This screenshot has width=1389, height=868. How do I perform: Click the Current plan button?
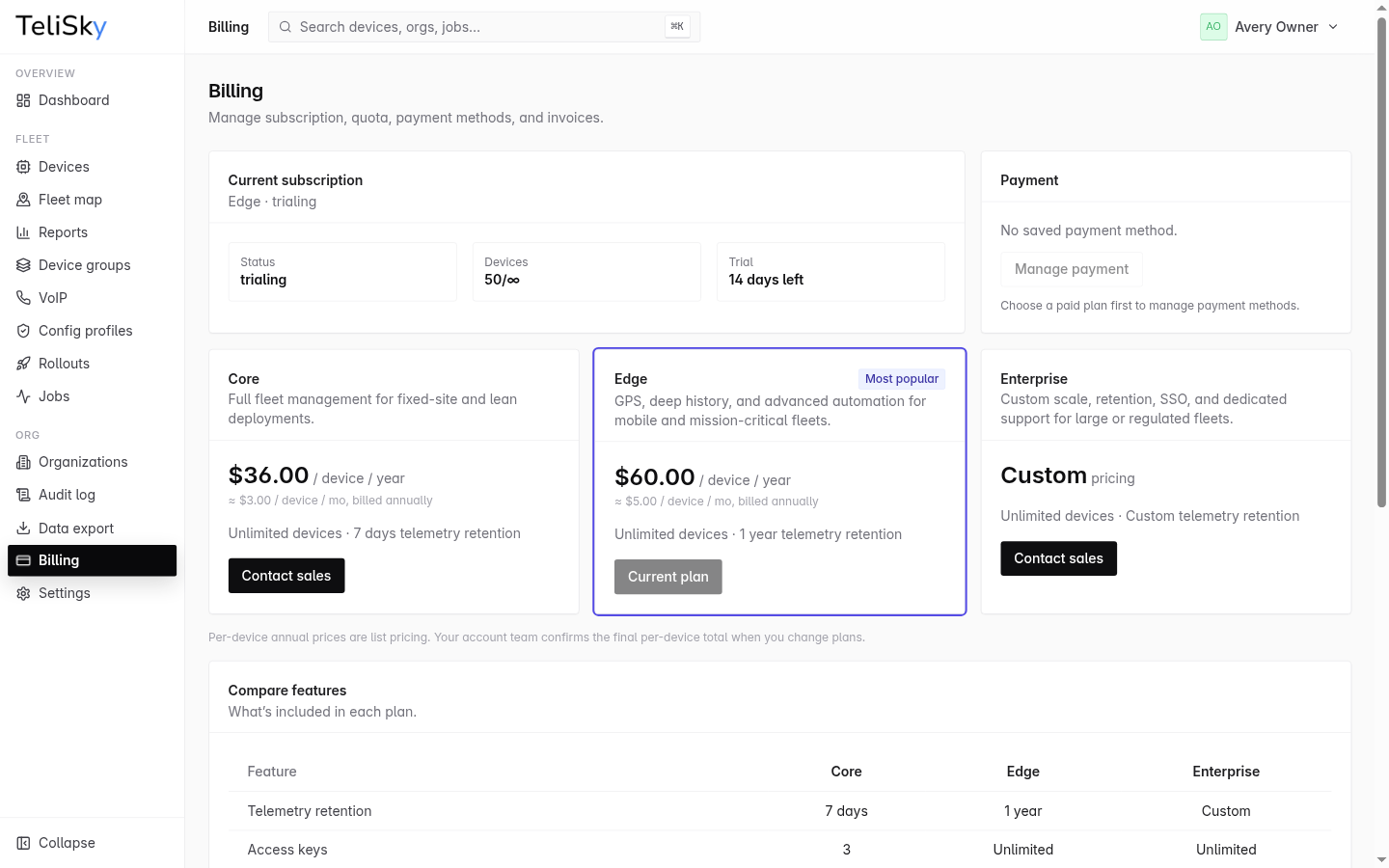tap(668, 577)
